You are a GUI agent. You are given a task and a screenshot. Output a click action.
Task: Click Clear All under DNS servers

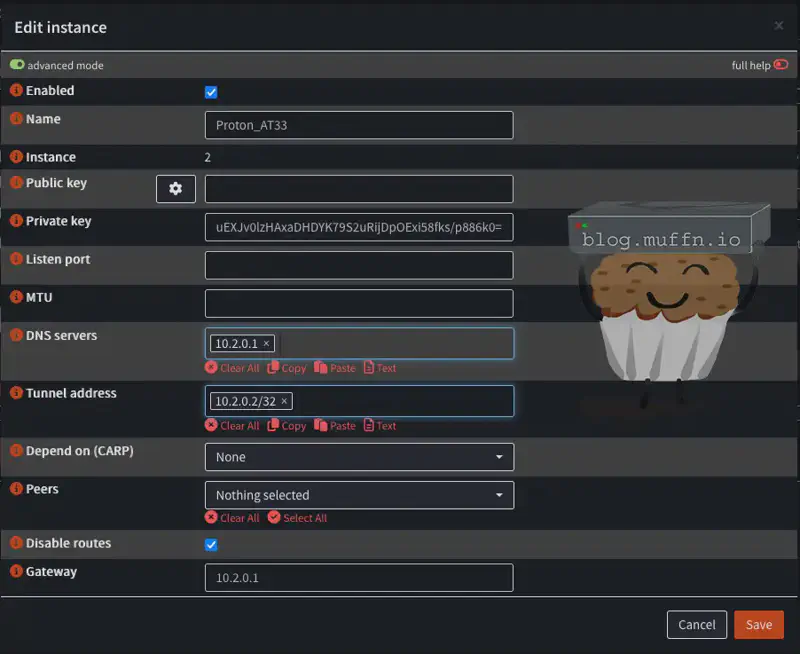pos(232,368)
